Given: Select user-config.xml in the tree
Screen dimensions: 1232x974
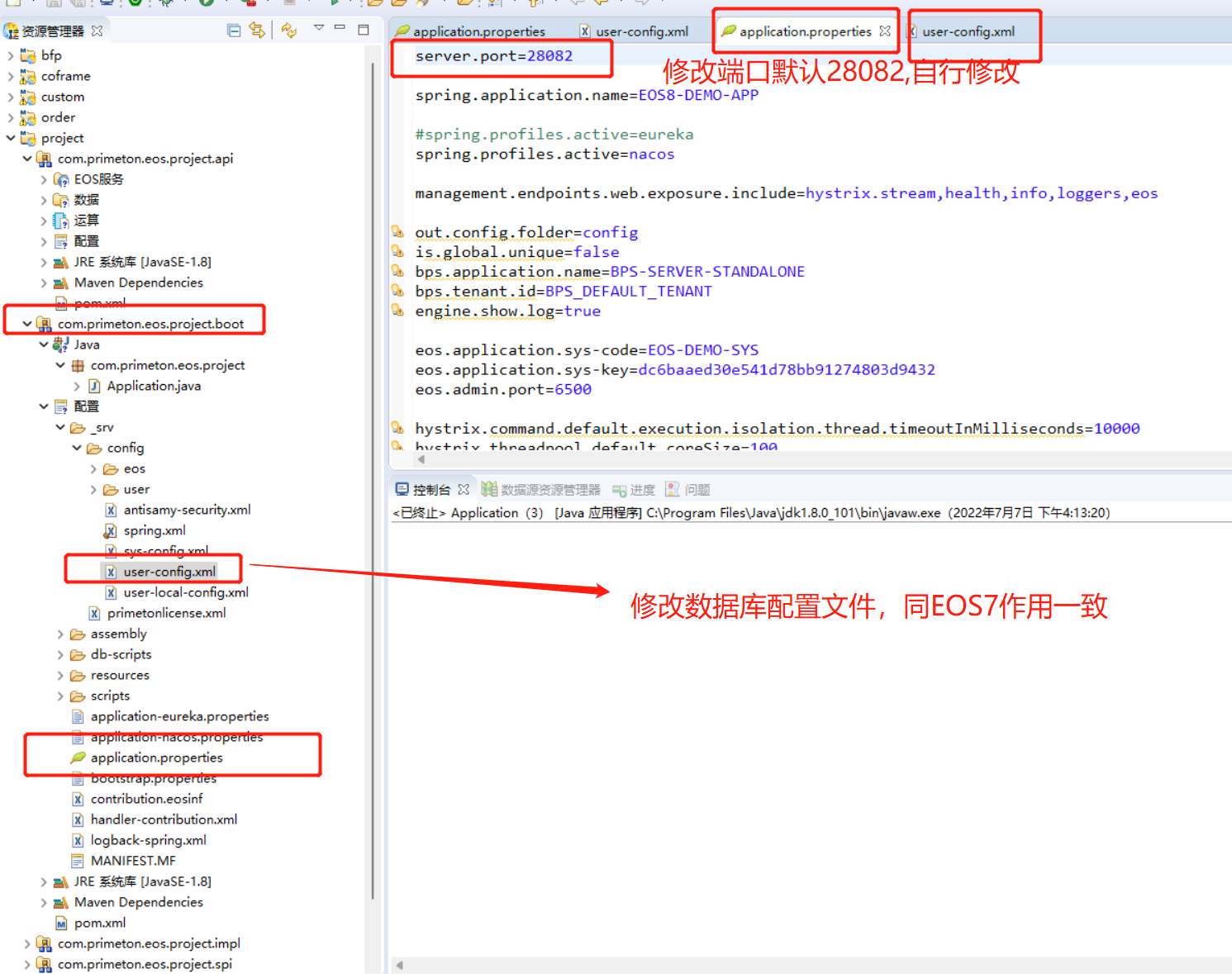Looking at the screenshot, I should pos(169,572).
